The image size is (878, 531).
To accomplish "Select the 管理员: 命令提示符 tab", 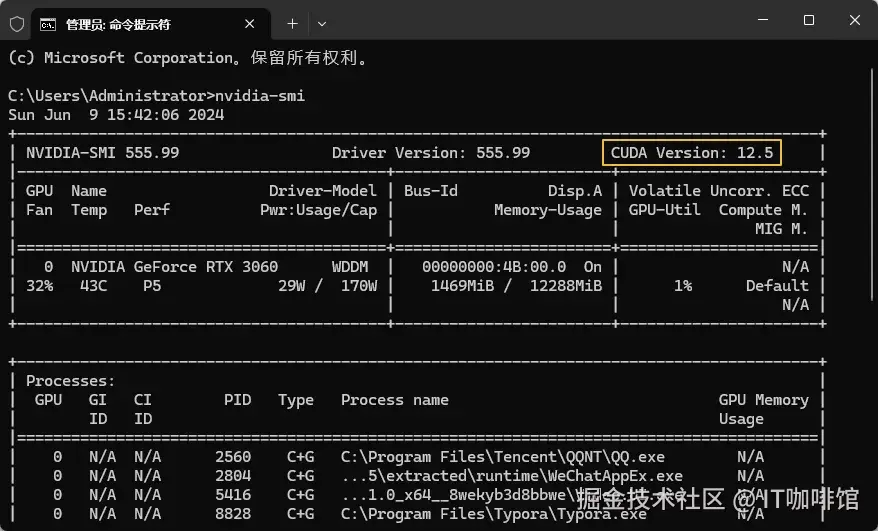I will click(130, 23).
